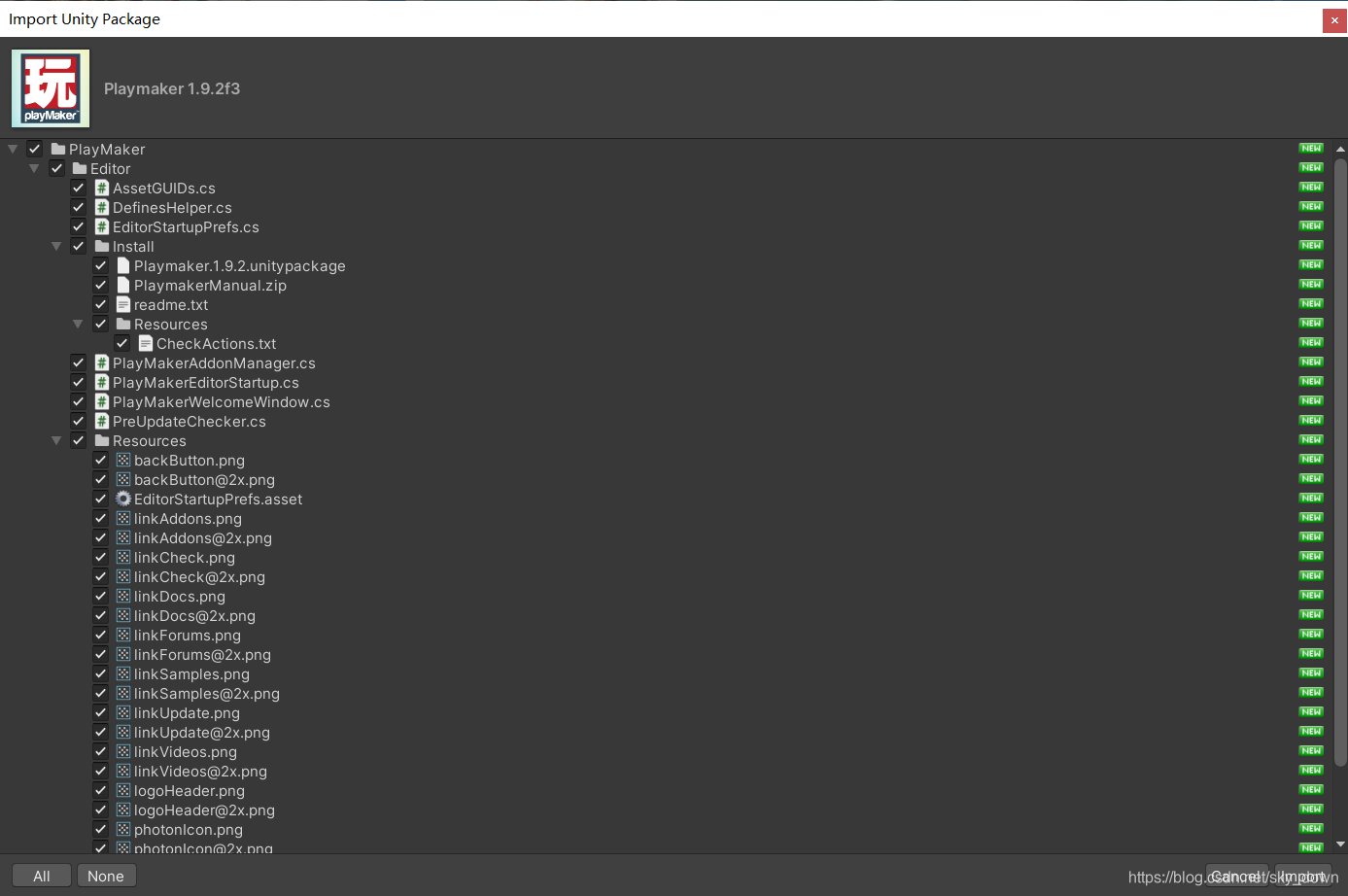1348x896 pixels.
Task: Click the AssetGUIDs.cs script icon
Action: point(101,188)
